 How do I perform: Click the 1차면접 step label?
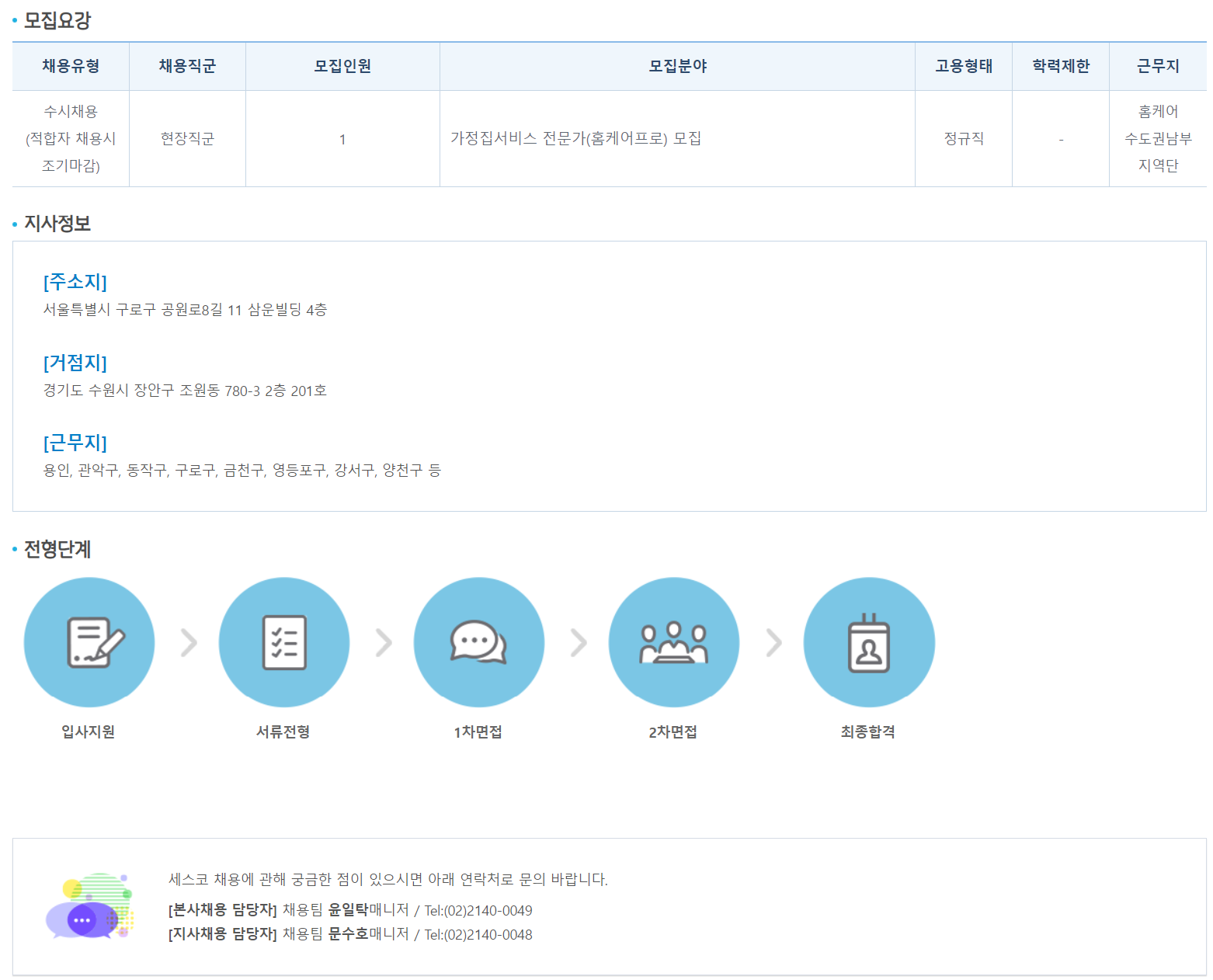click(478, 732)
